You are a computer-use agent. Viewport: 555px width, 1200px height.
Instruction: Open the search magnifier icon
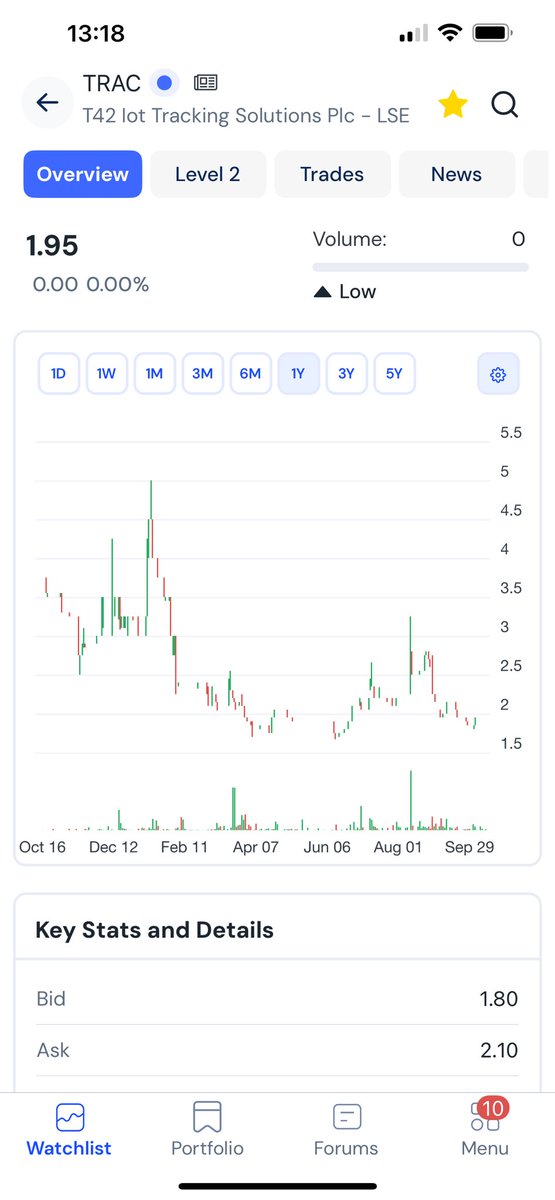tap(505, 104)
